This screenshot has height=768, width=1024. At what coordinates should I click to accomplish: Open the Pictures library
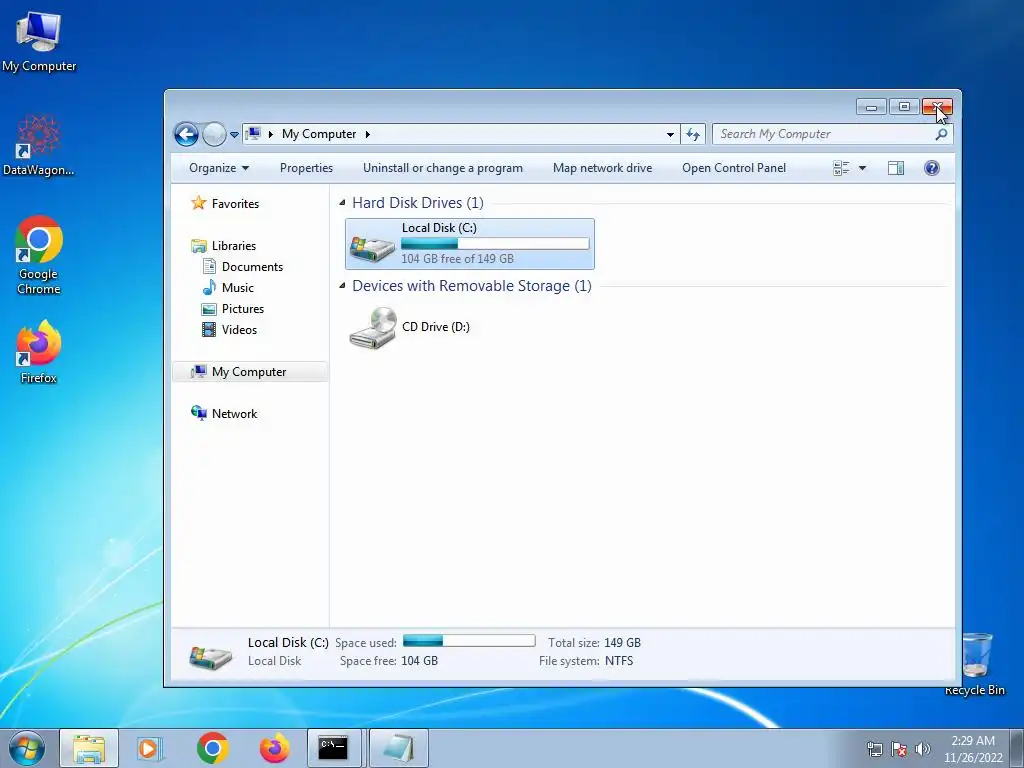233,308
